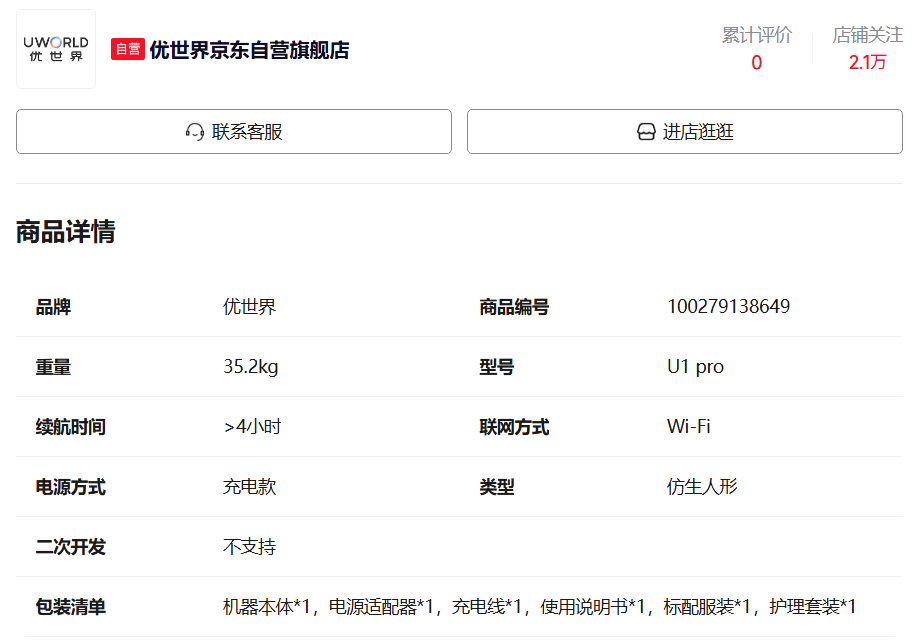
Task: Select the 店铺关注 label
Action: click(x=867, y=35)
